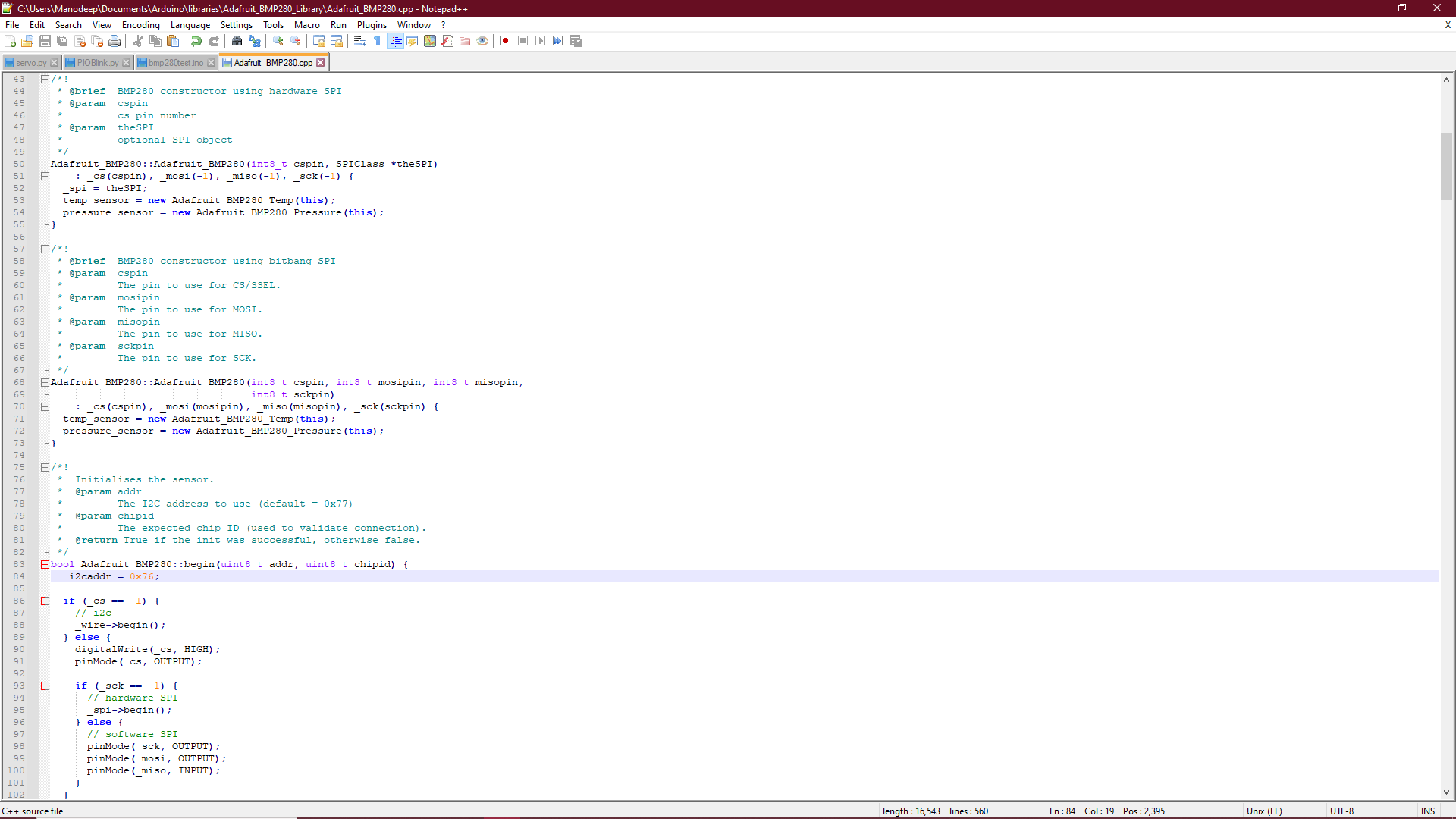1456x819 pixels.
Task: Collapse if block at line 86
Action: 45,601
